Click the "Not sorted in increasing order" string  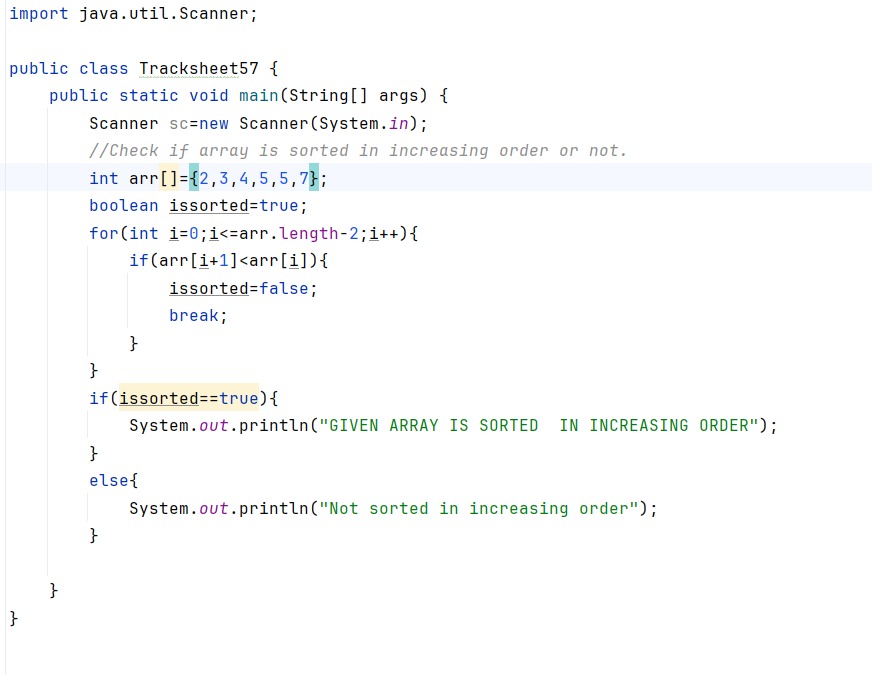(x=478, y=509)
